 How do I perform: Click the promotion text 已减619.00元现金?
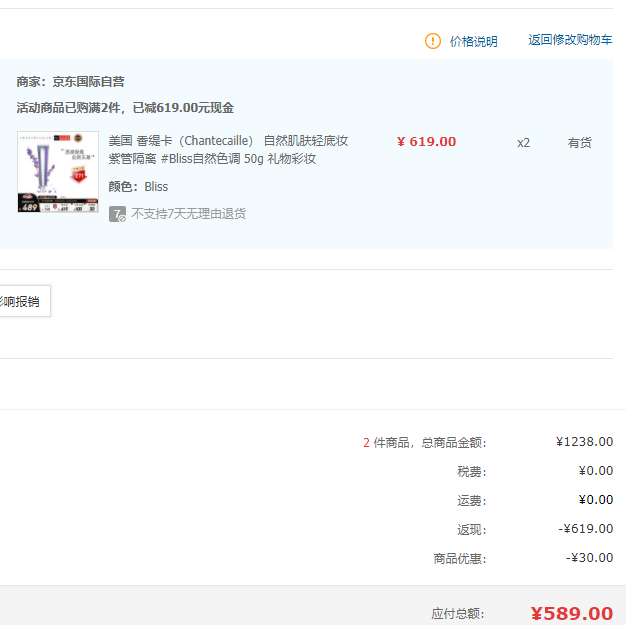point(183,108)
